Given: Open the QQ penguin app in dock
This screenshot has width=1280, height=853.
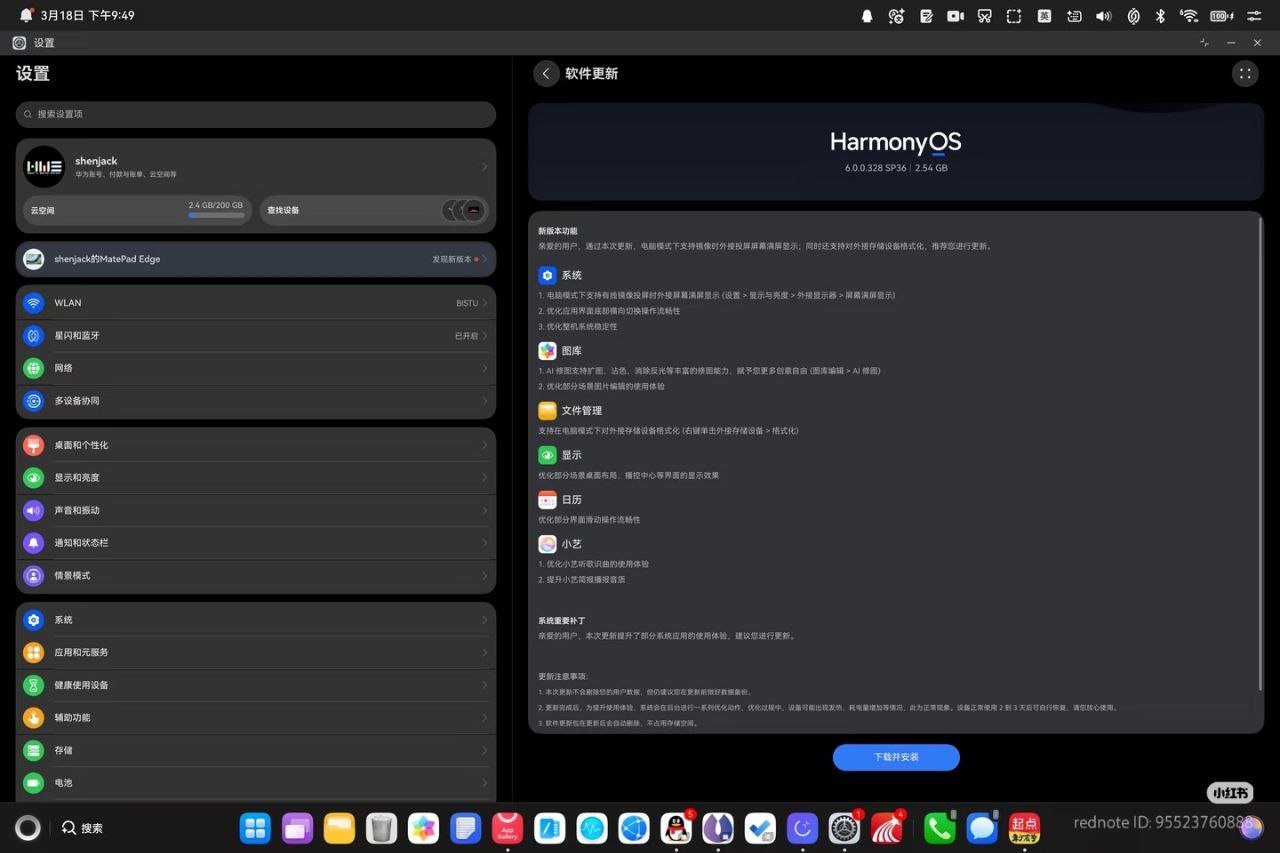Looking at the screenshot, I should coord(676,828).
